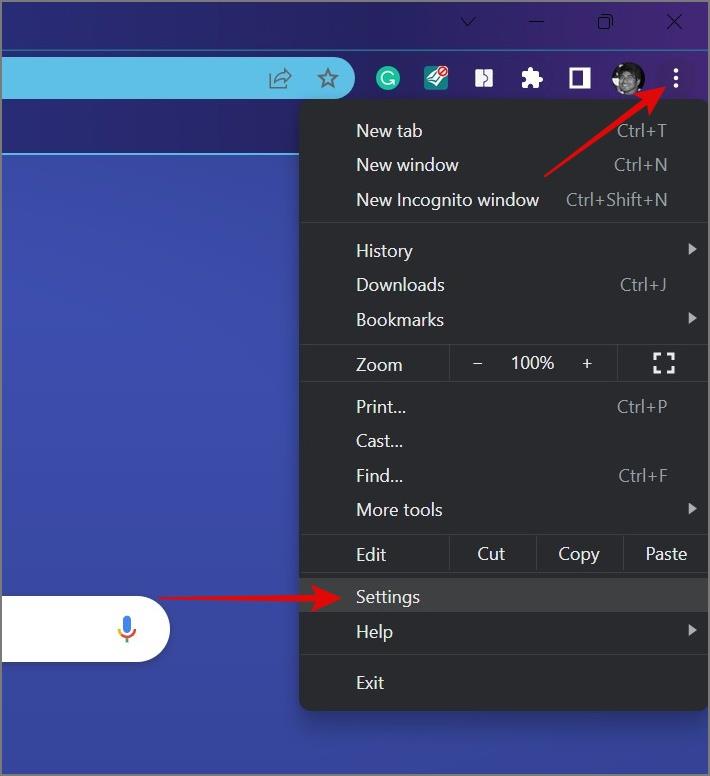Screen dimensions: 710x776
Task: Open Downloads from the menu
Action: [x=504, y=285]
